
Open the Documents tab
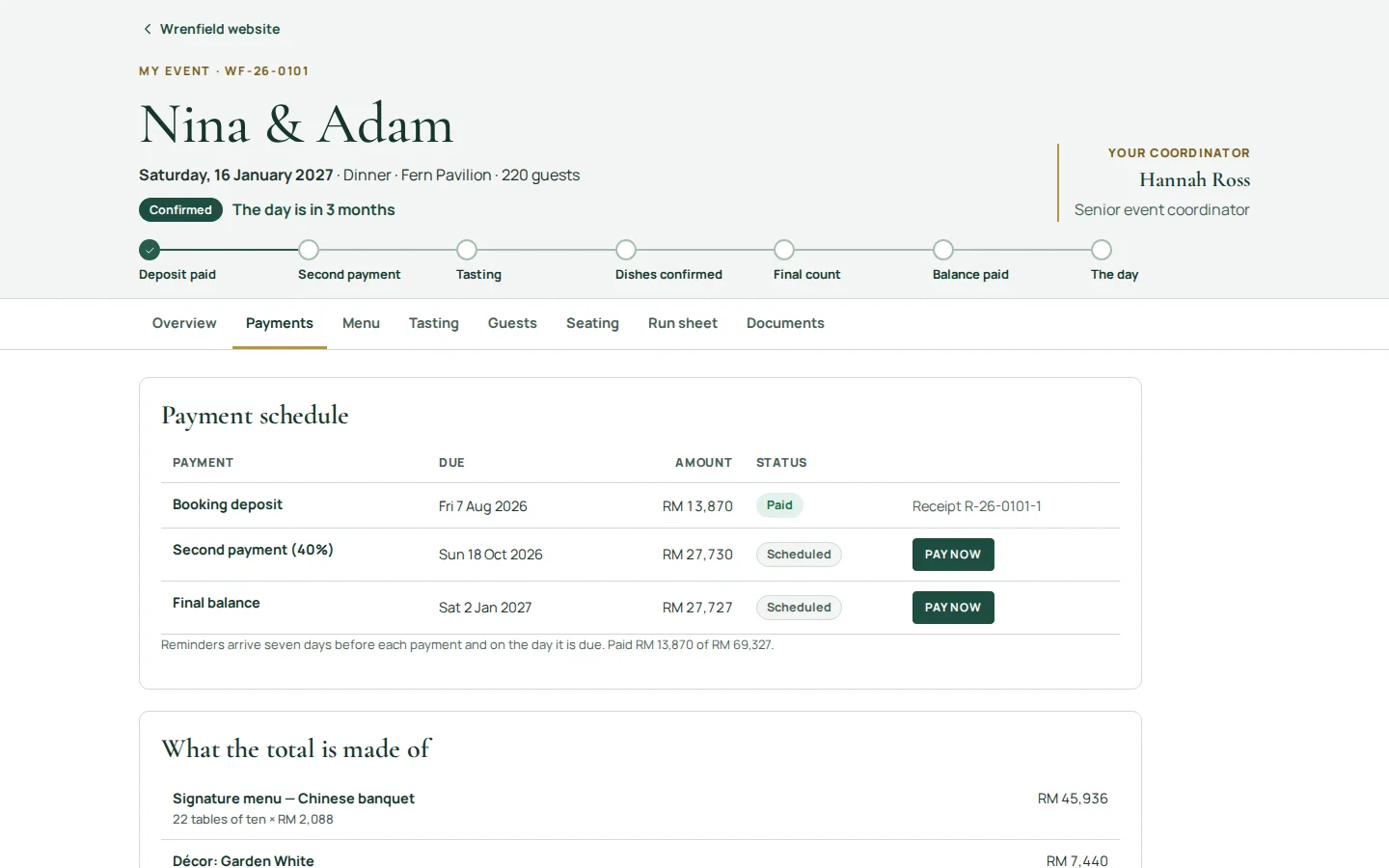point(785,323)
